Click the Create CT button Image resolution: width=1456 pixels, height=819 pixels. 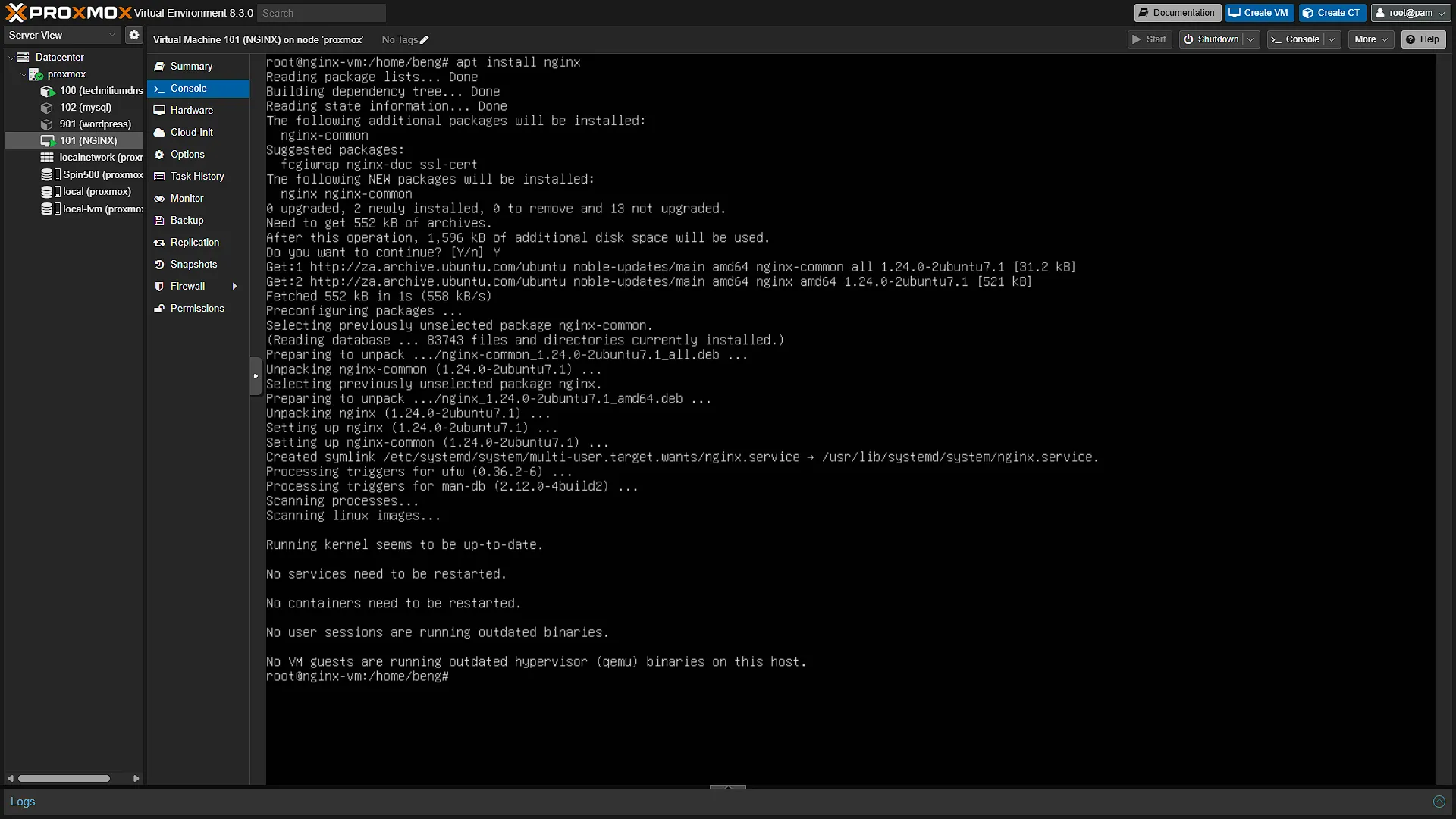[1332, 13]
